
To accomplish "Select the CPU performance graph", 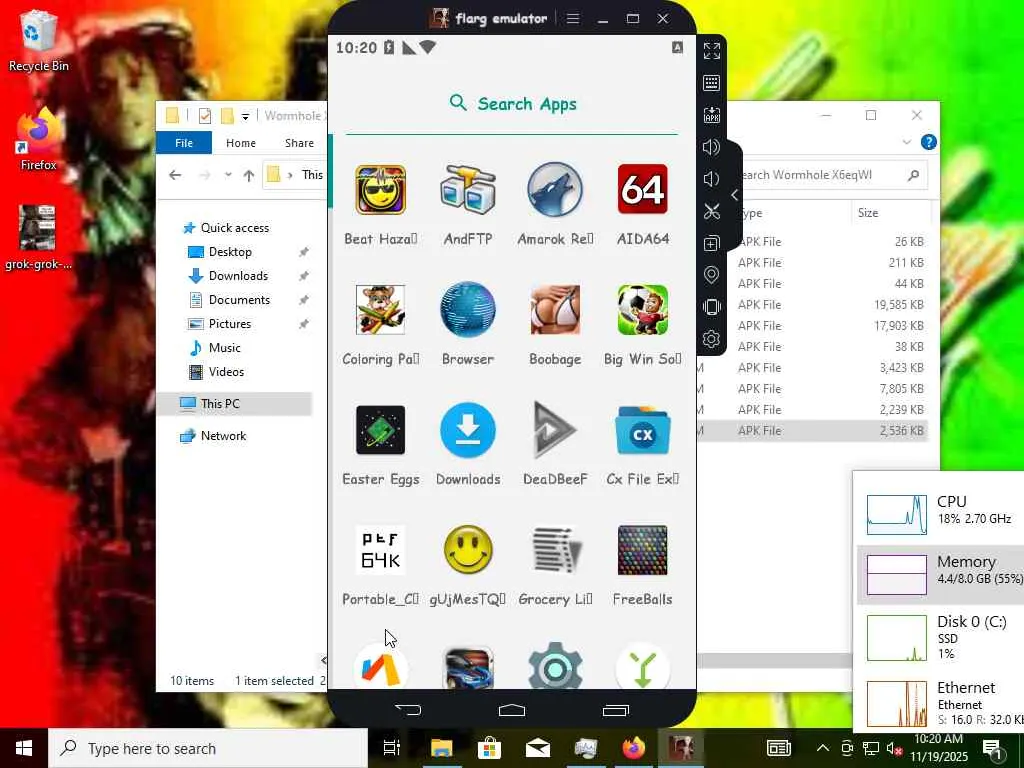I will [896, 514].
